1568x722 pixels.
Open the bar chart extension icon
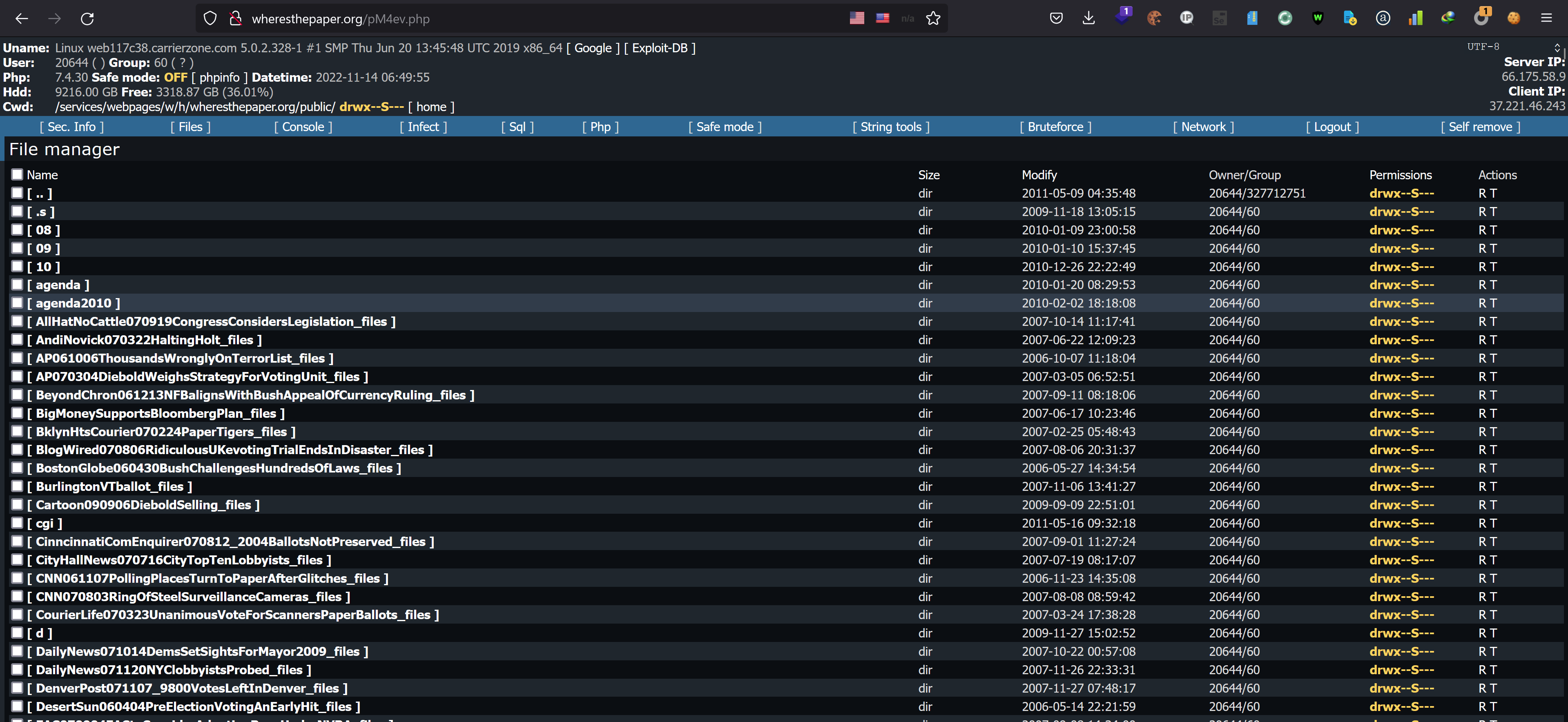click(x=1415, y=18)
